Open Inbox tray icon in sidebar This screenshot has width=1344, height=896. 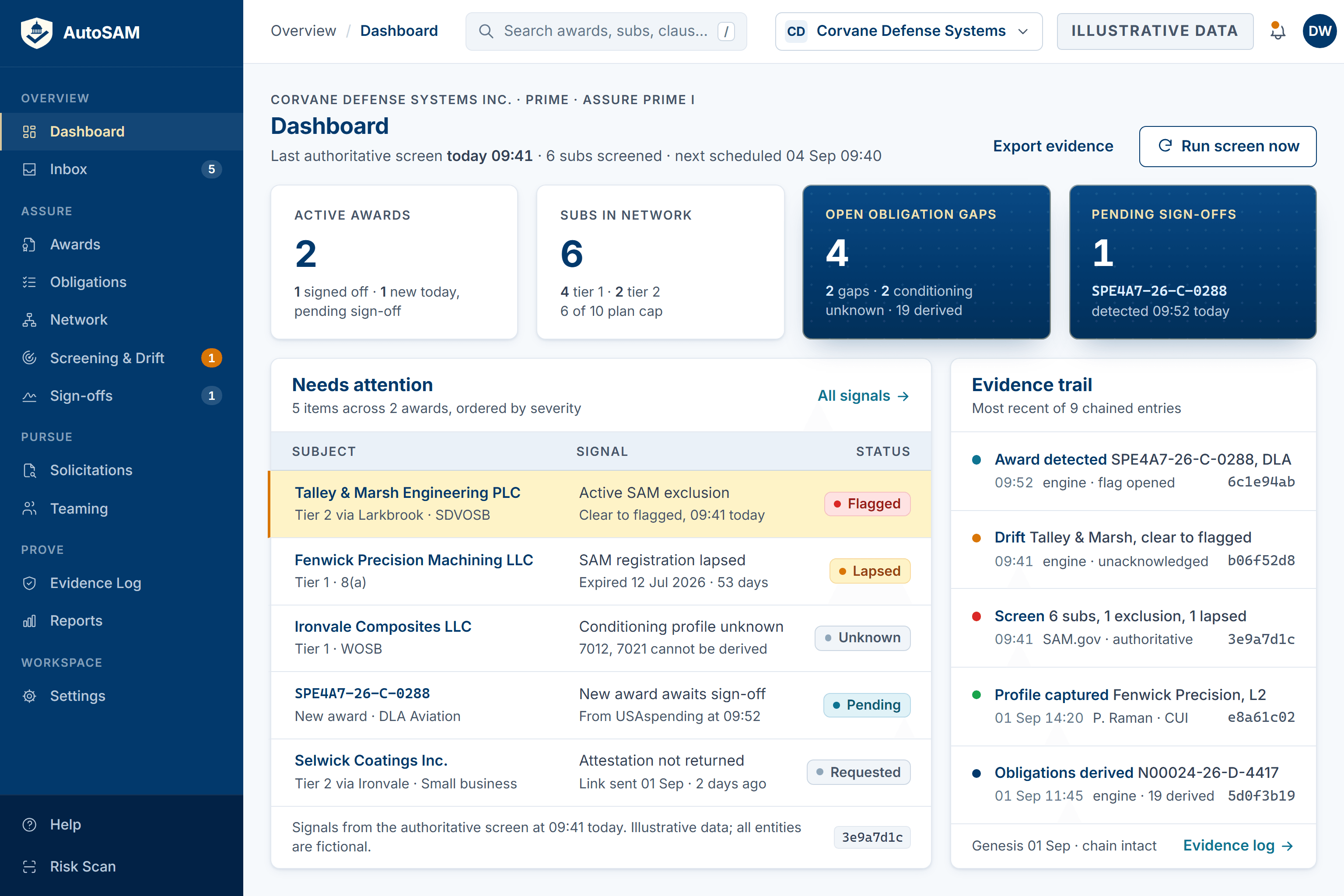pyautogui.click(x=29, y=169)
